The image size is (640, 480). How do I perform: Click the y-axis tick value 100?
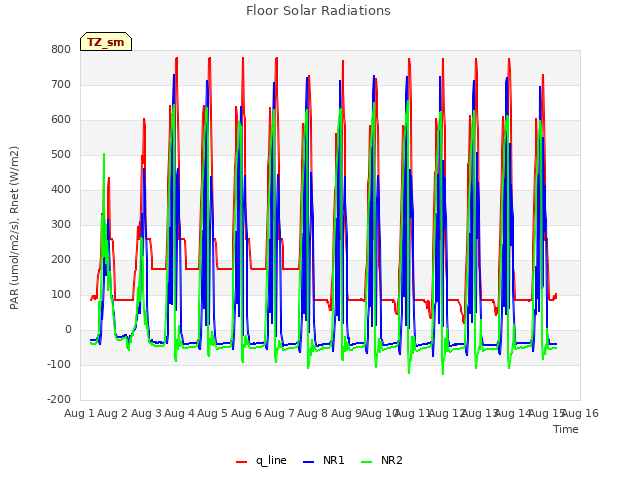(x=61, y=295)
